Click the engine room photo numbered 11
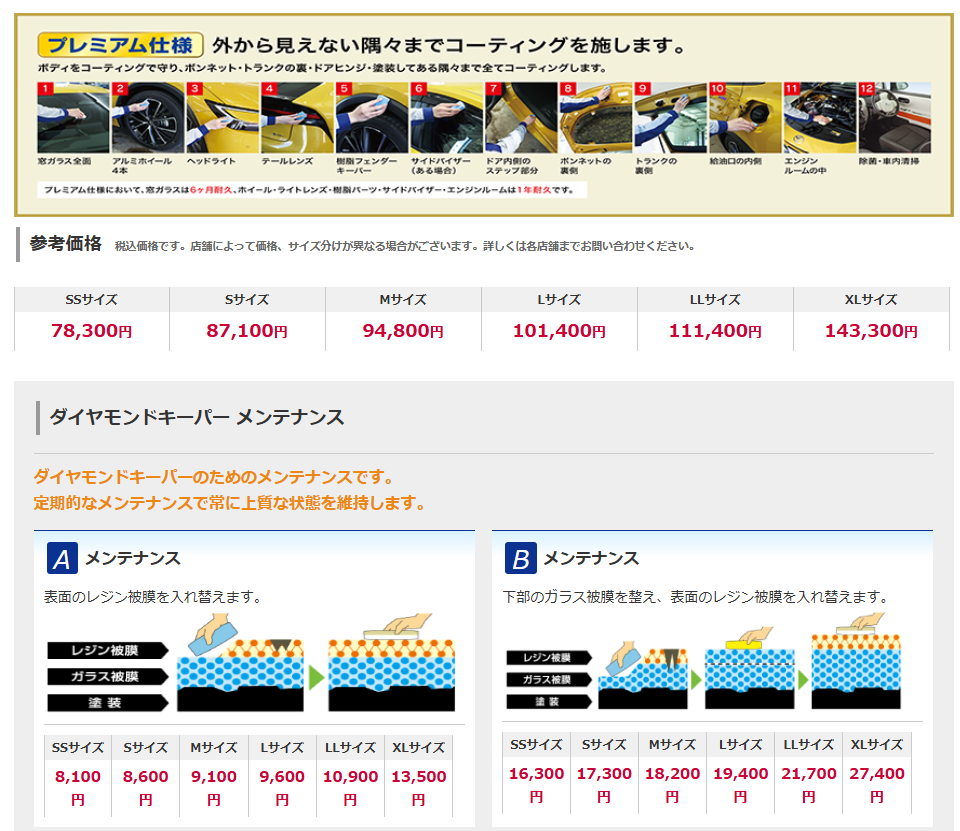Viewport: 960px width, 831px height. coord(819,117)
